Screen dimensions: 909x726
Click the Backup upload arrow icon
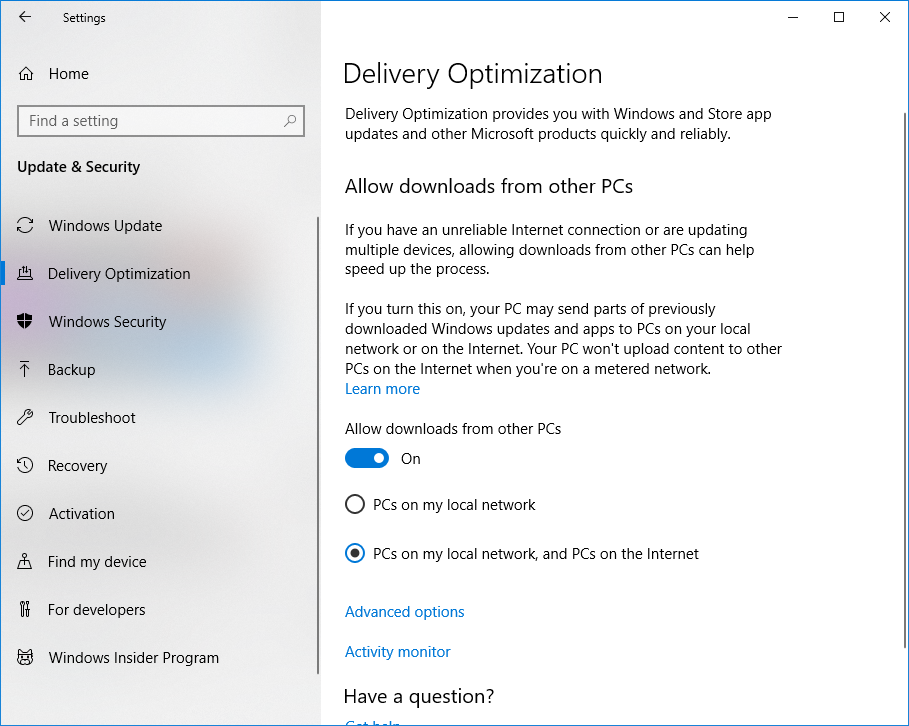[24, 369]
